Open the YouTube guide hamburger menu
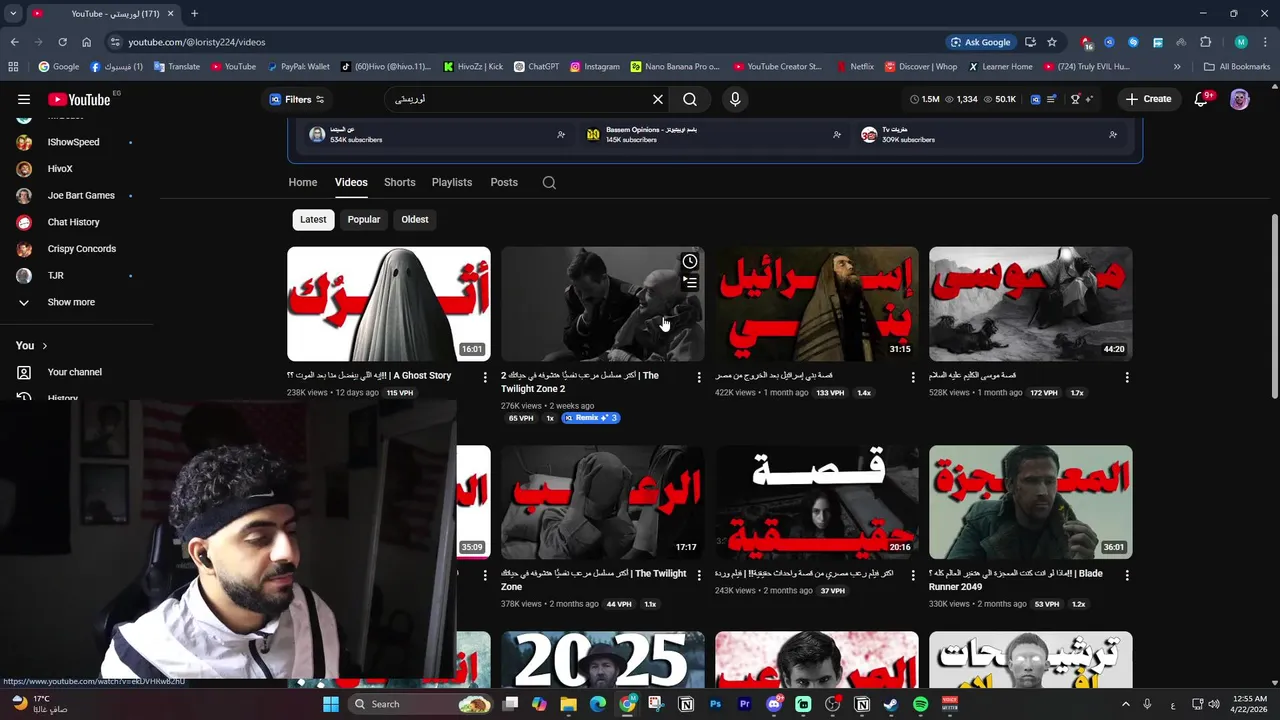Screen dimensions: 1280x720 click(24, 99)
